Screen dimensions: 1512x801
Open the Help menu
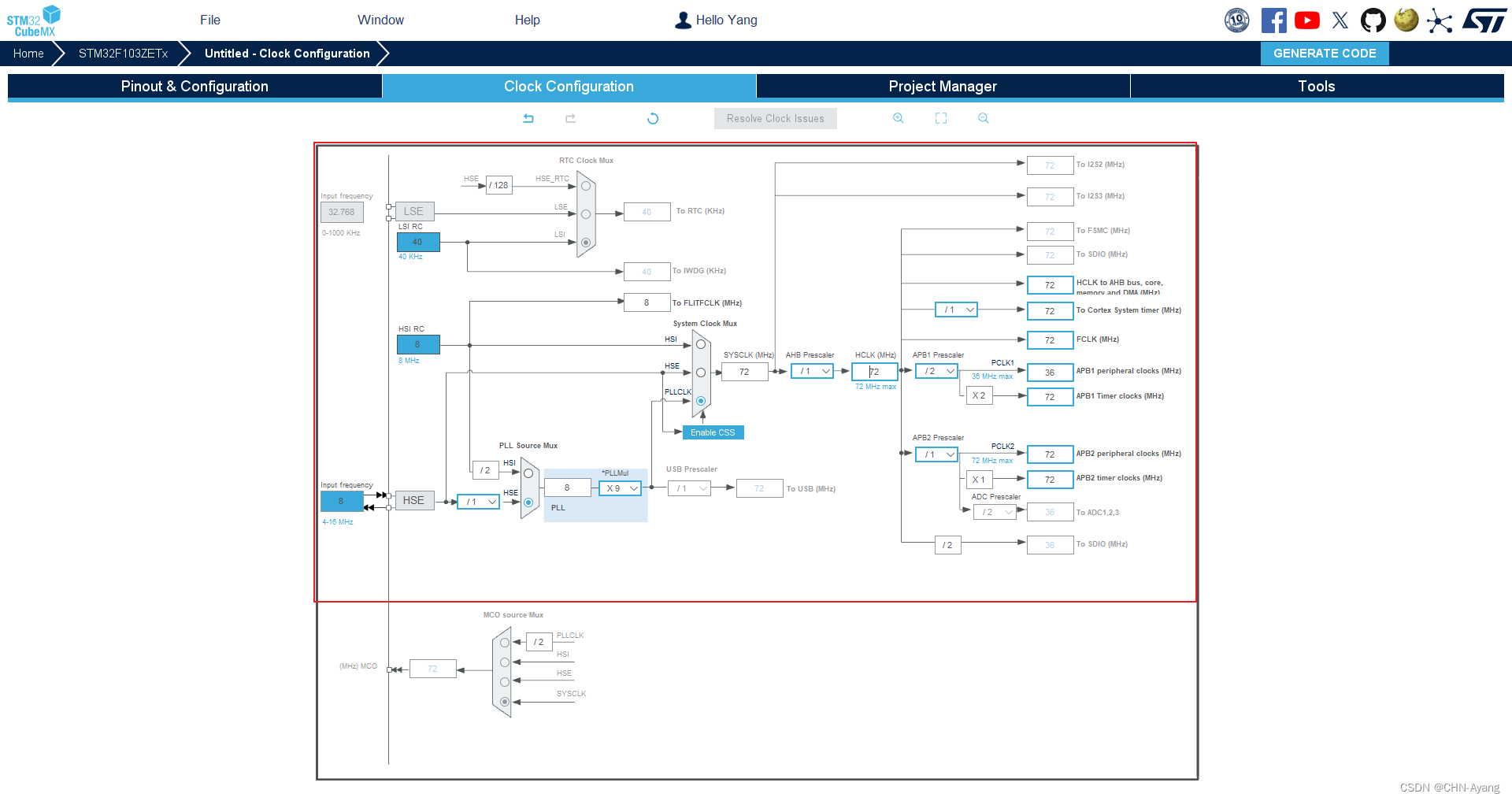point(528,20)
